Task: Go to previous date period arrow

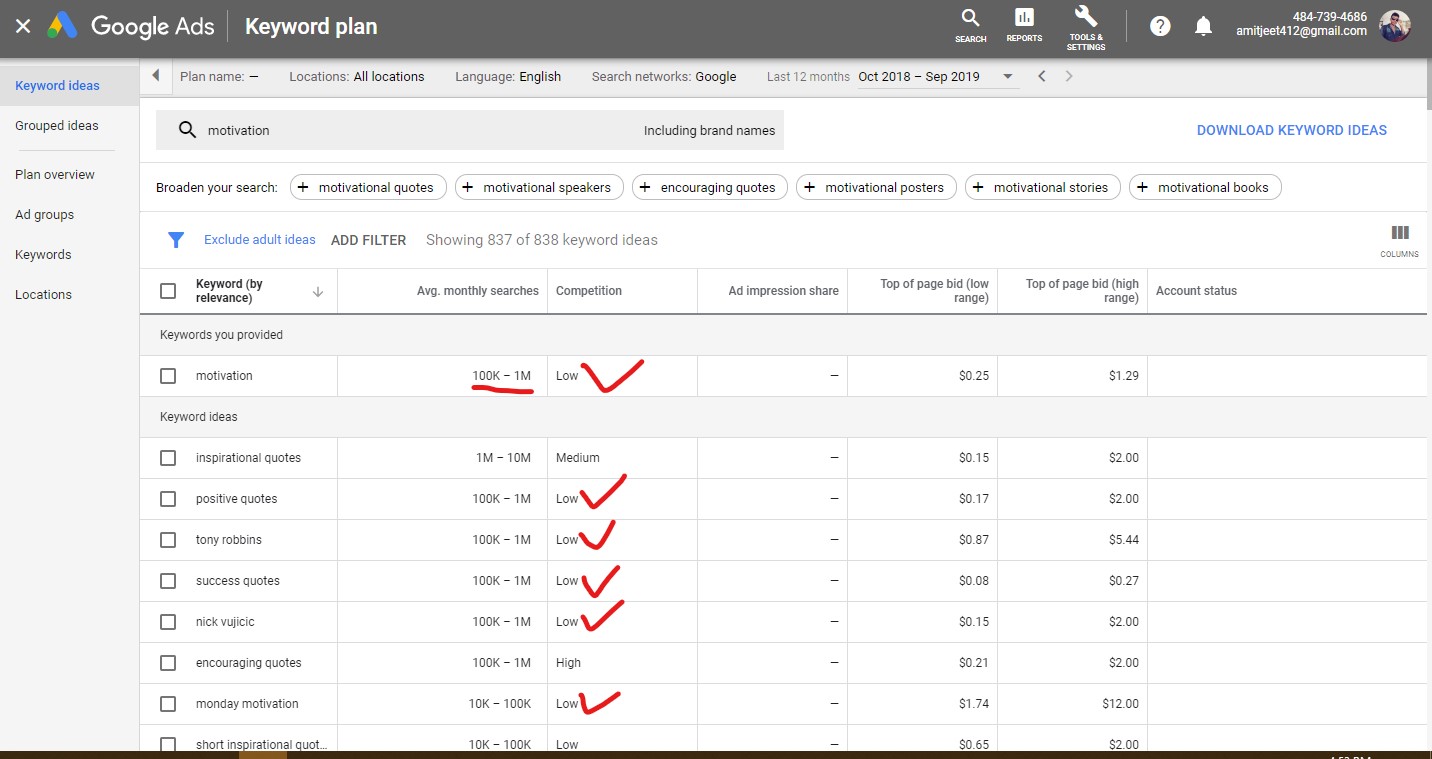Action: (1042, 76)
